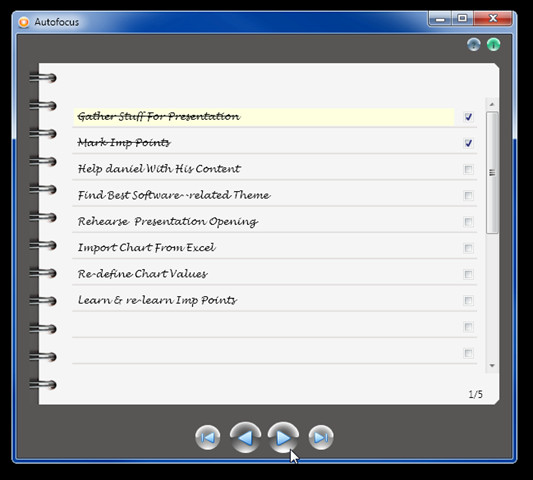Minimize the Autofocus window
This screenshot has height=480, width=533.
(x=440, y=18)
